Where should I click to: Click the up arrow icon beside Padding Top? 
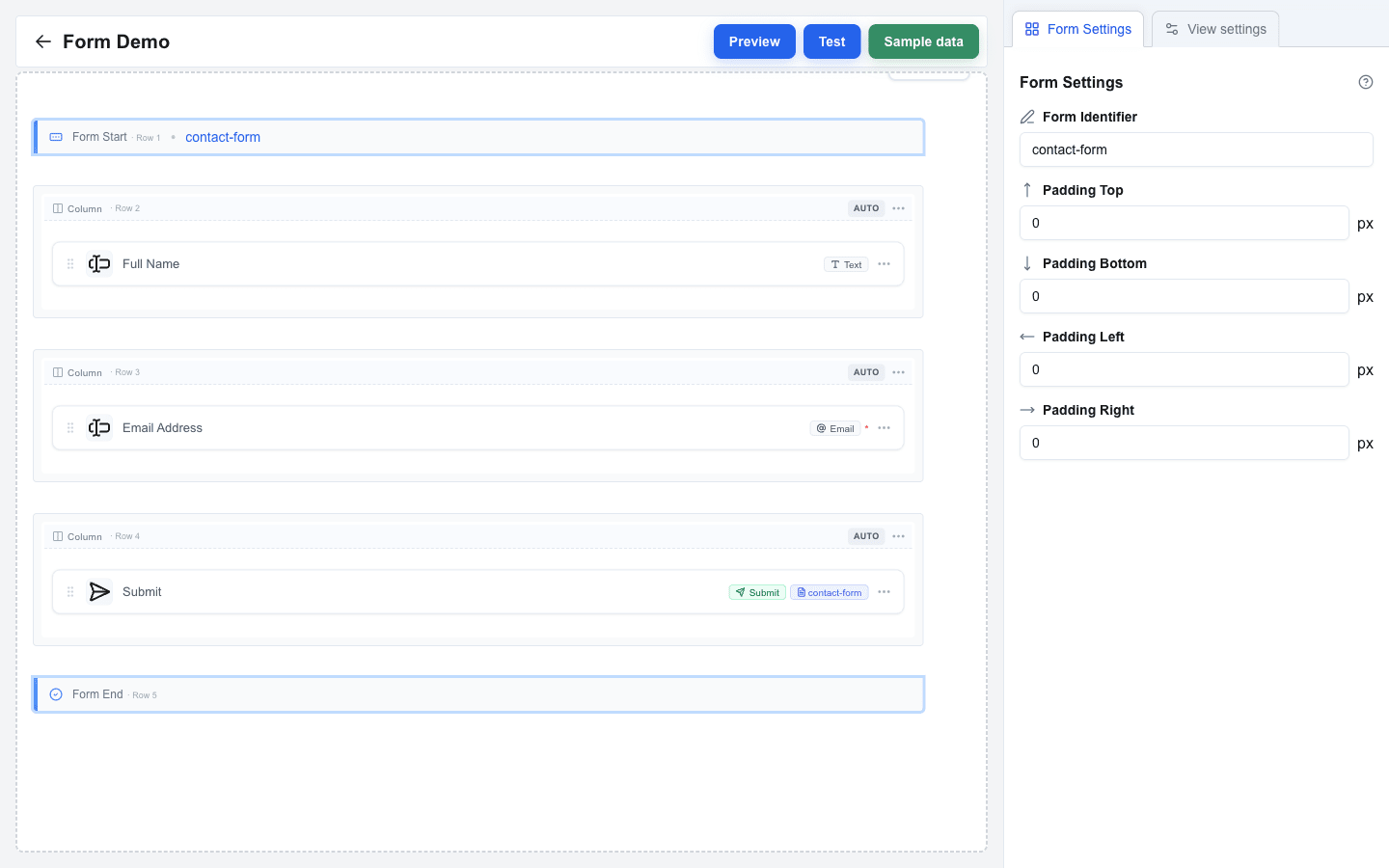click(1027, 190)
